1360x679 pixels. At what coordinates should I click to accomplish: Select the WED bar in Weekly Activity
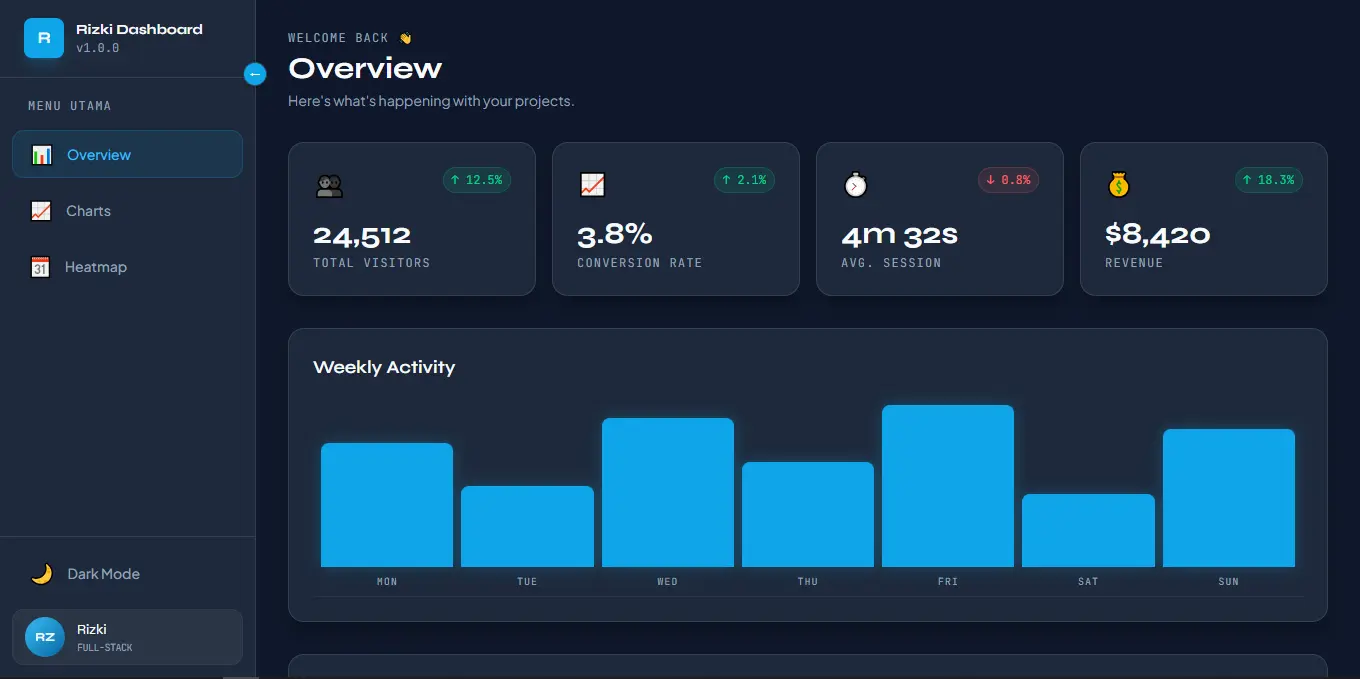[x=668, y=492]
